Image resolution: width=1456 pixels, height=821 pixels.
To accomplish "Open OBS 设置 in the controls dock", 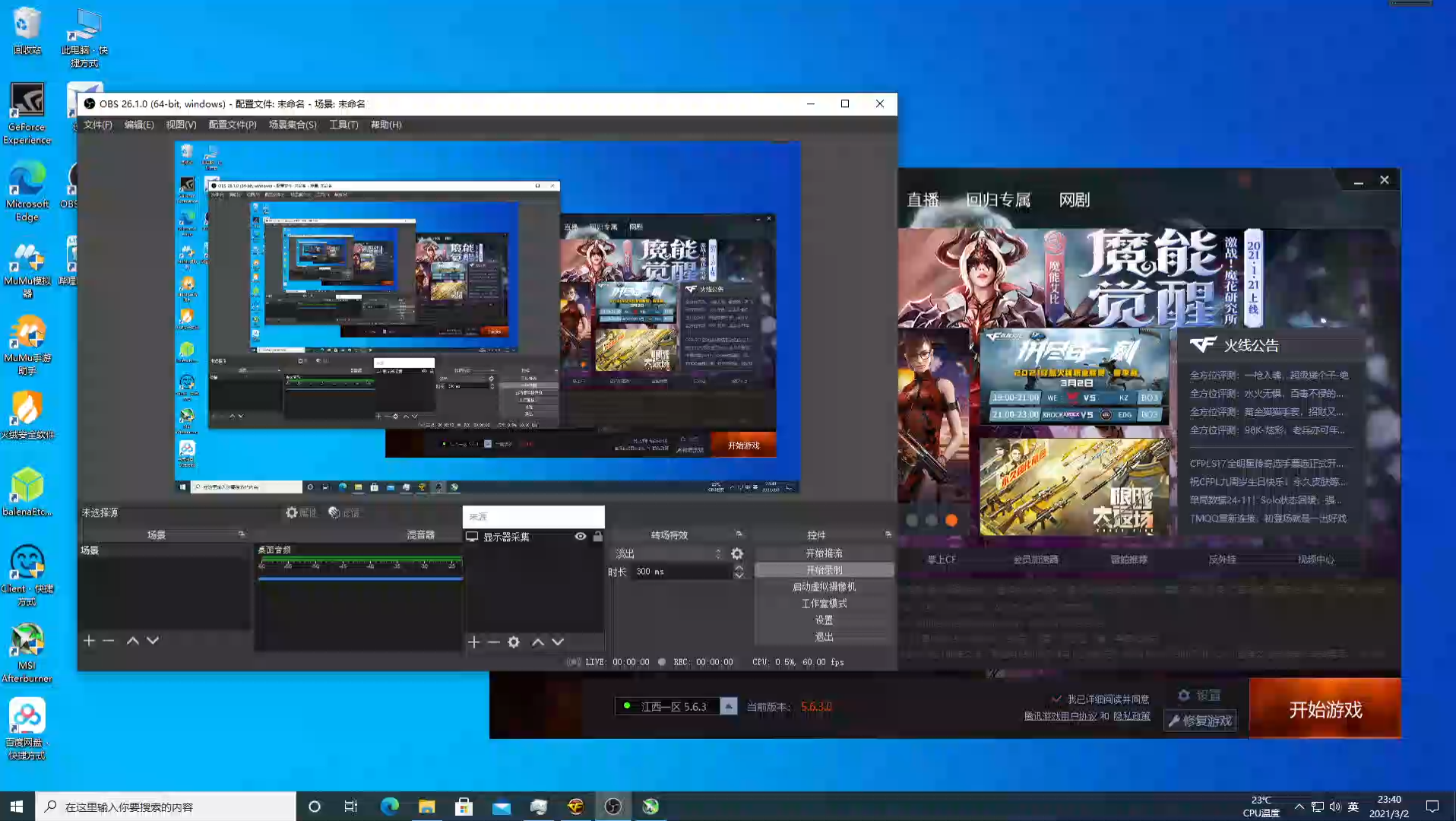I will (824, 620).
